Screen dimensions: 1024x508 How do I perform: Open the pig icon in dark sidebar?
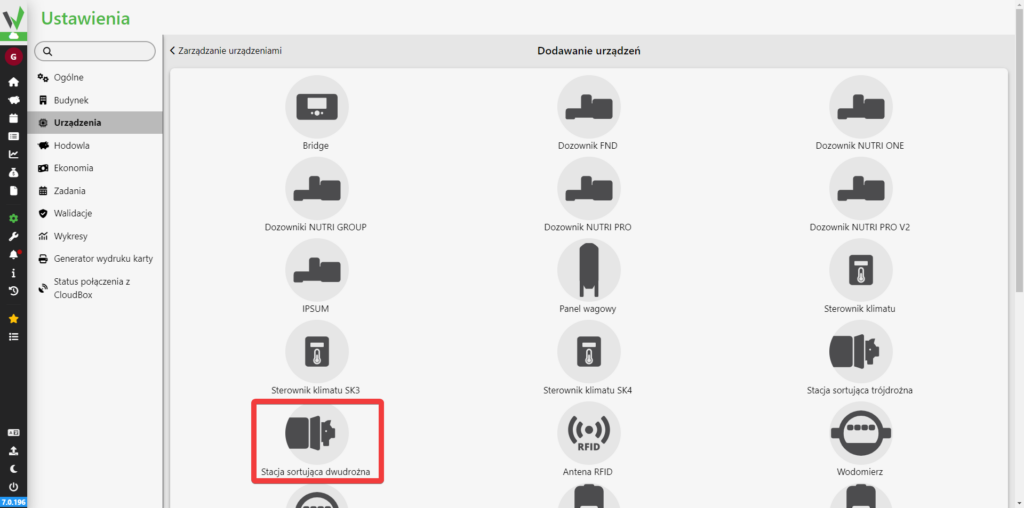13,101
